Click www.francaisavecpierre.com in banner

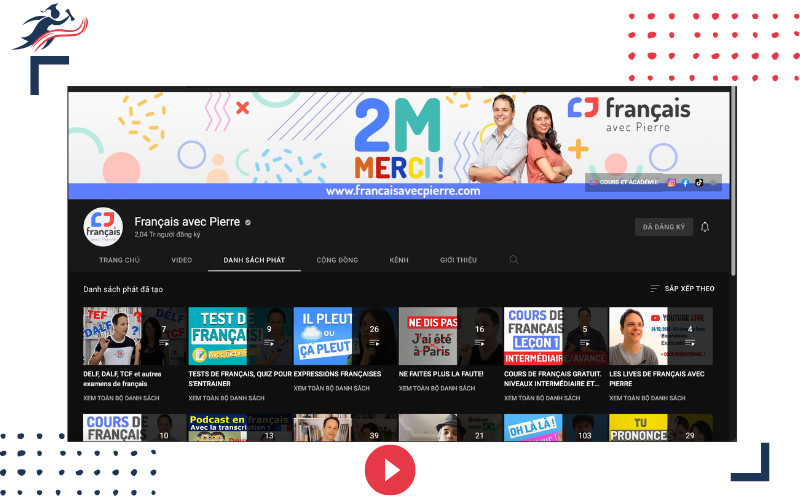tap(403, 191)
